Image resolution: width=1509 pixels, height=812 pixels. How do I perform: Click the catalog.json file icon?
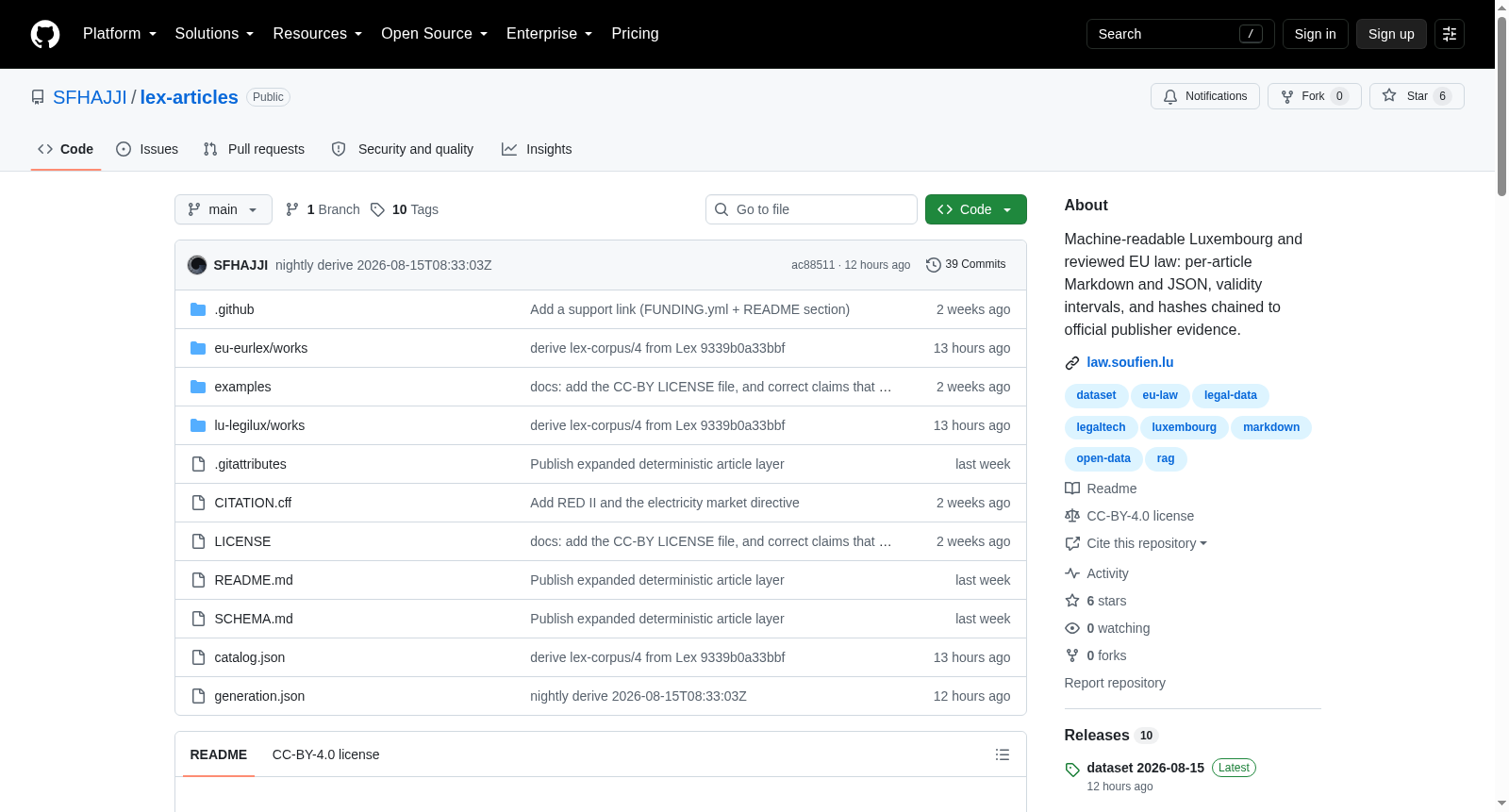click(198, 657)
